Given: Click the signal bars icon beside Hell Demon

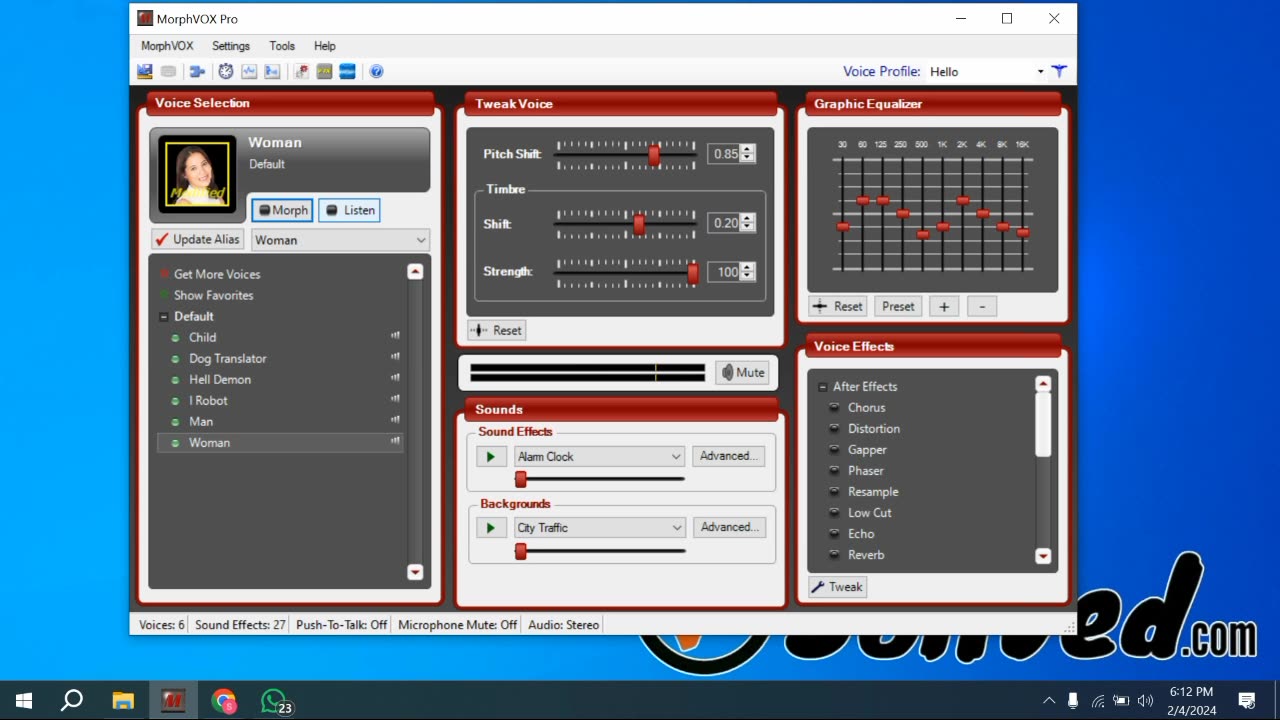Looking at the screenshot, I should (395, 378).
